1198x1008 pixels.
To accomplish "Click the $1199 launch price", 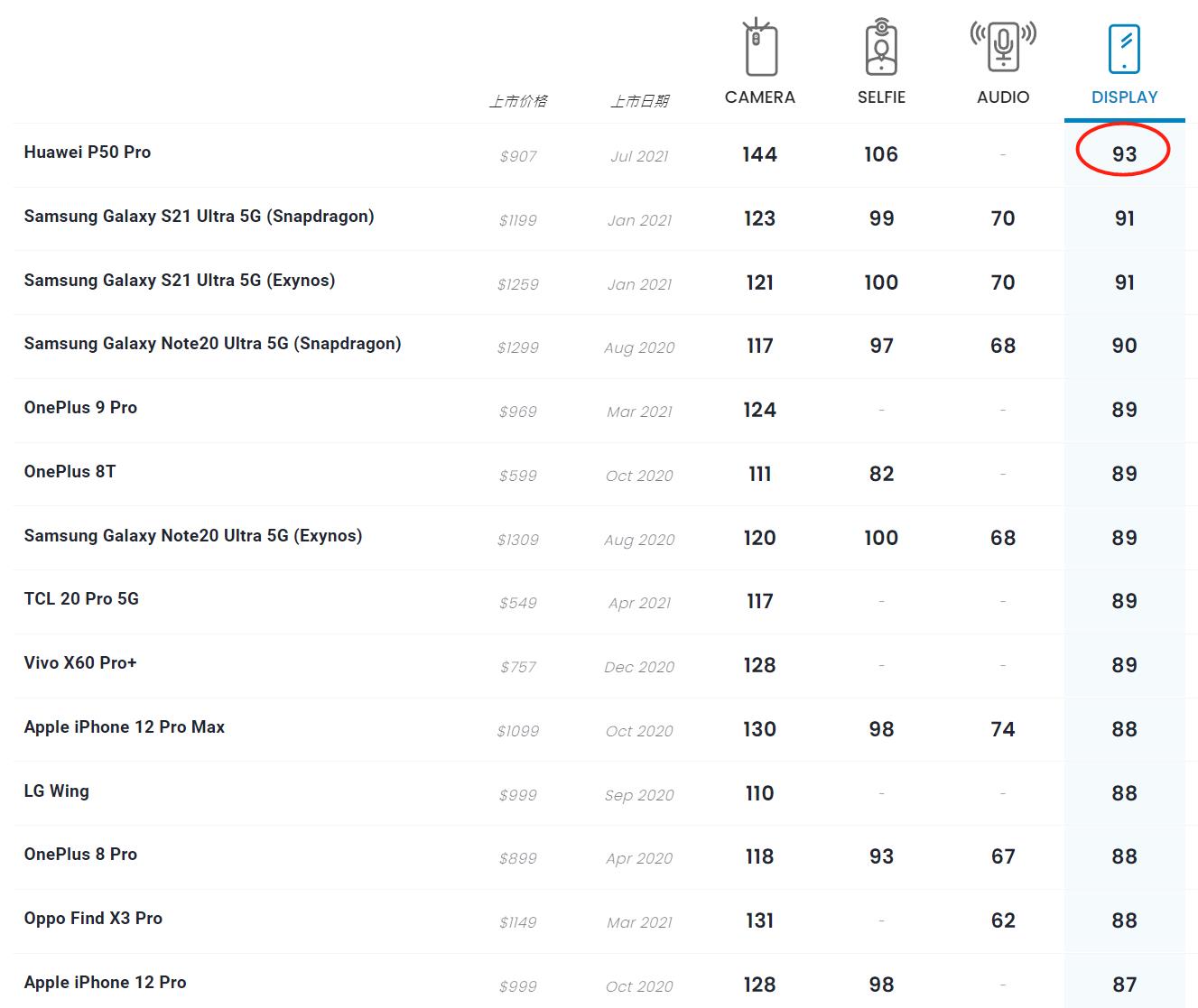I will [x=518, y=220].
